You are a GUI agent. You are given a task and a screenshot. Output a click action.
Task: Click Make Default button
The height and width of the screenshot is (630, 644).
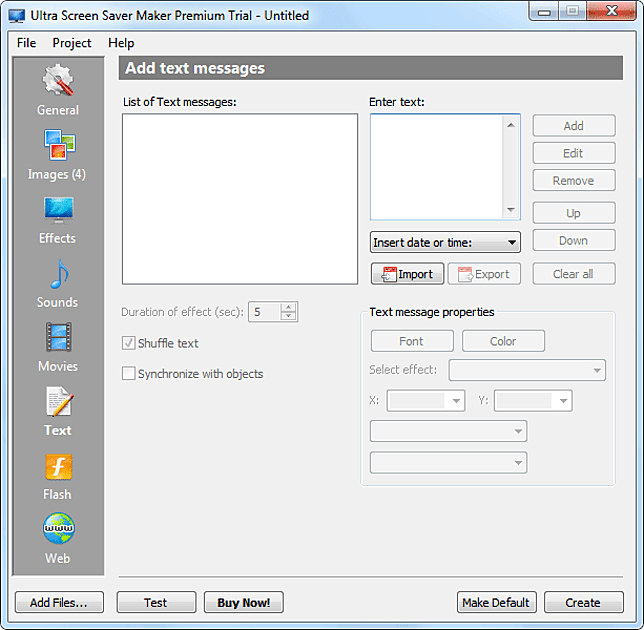tap(497, 602)
